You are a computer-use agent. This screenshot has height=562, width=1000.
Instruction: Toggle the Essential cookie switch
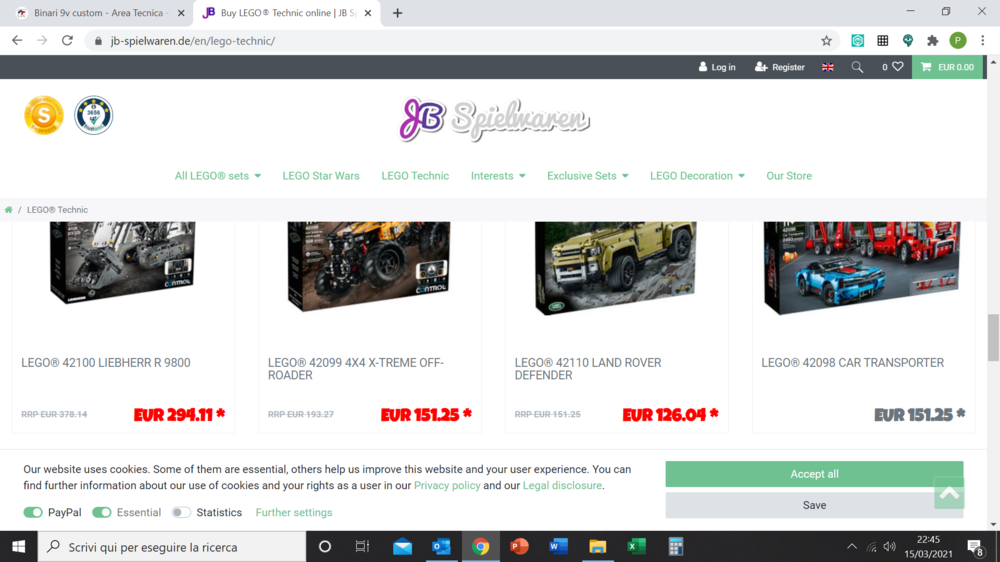pos(101,512)
